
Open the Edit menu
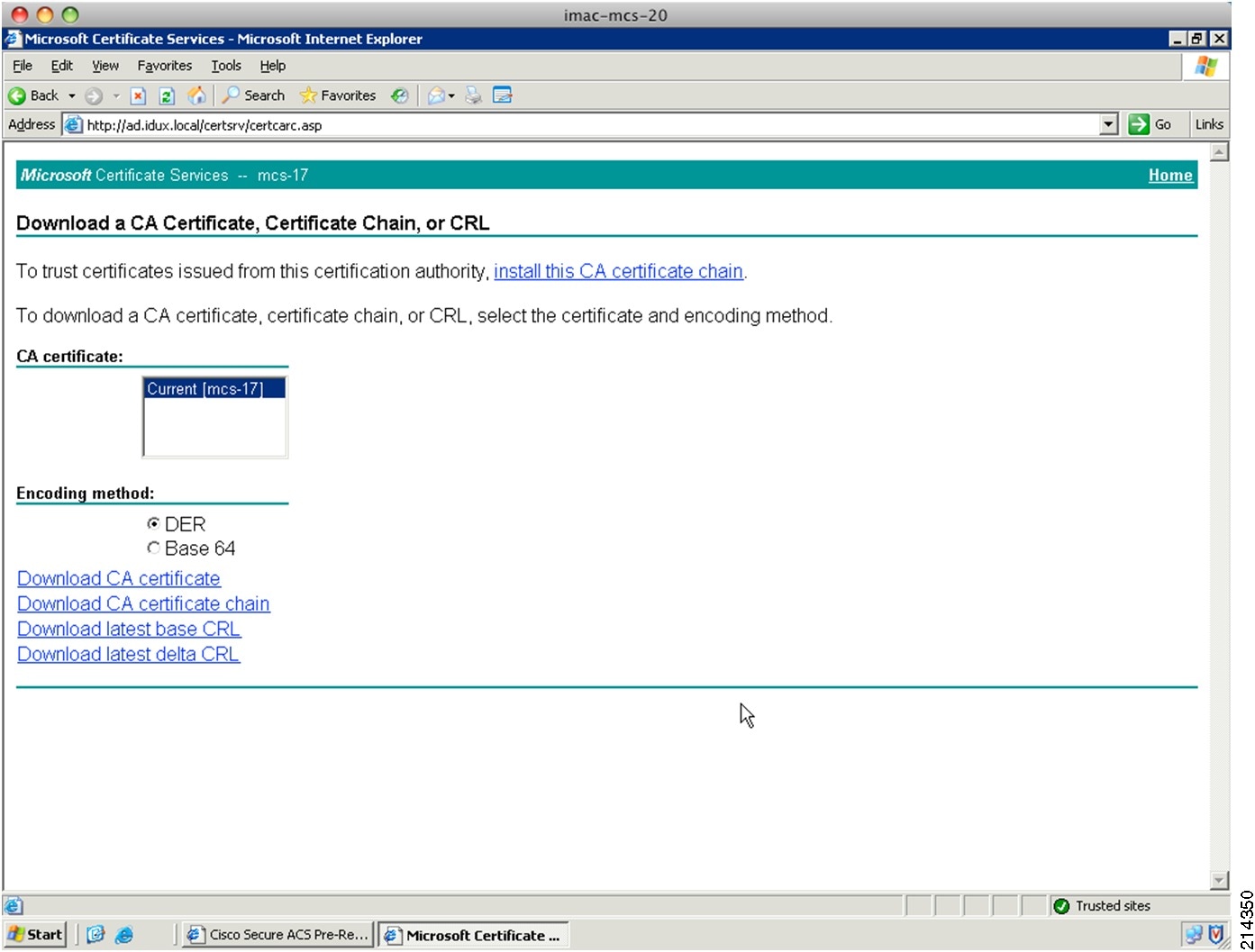[x=62, y=66]
